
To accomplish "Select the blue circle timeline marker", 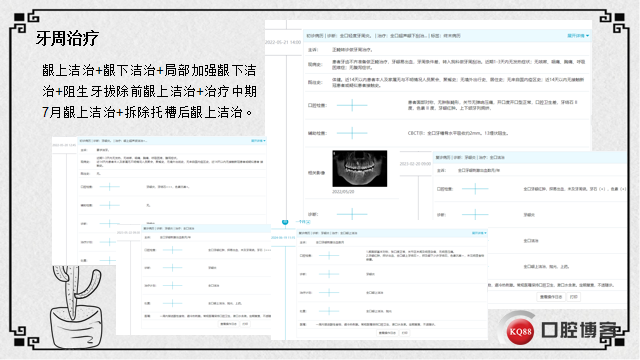I will coord(285,222).
